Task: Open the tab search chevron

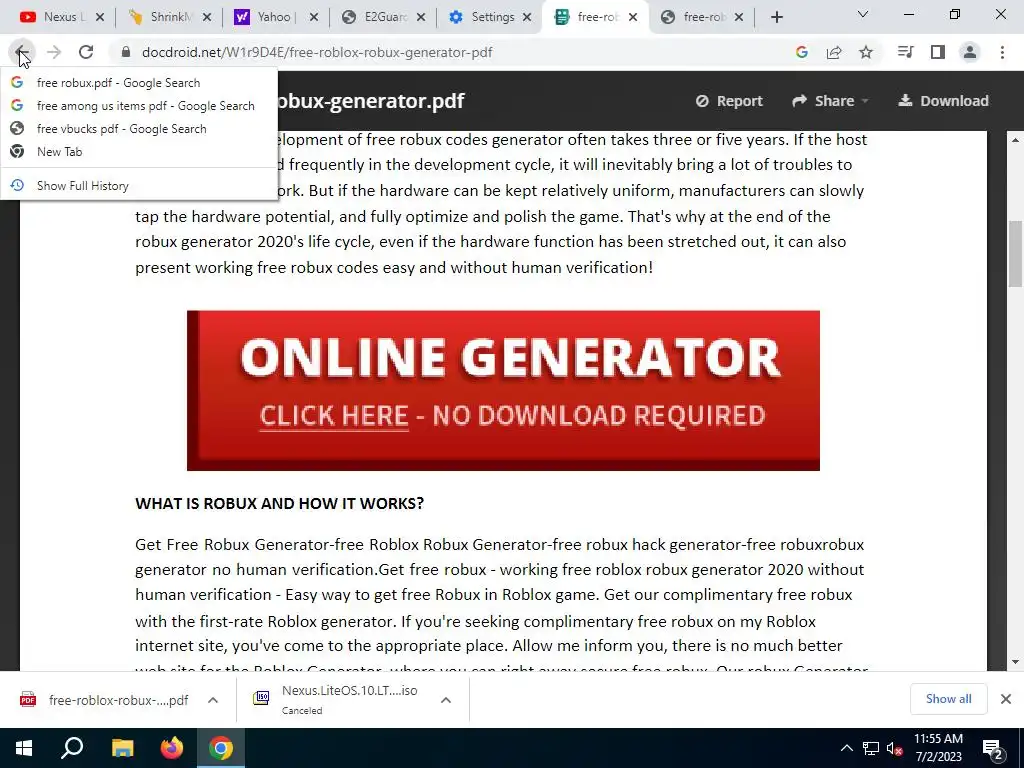Action: 863,14
